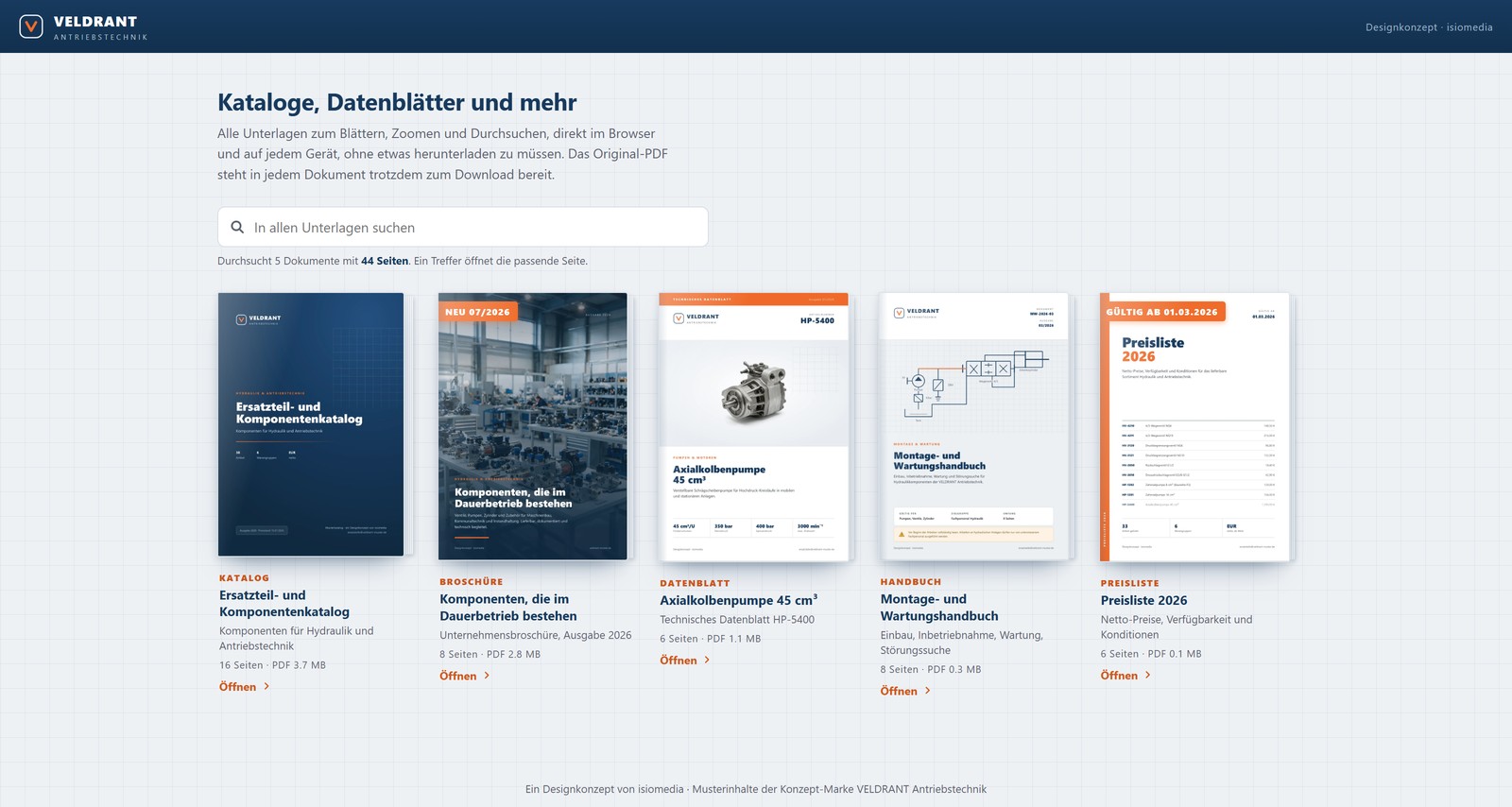Click the magnifier icon in the search field
Image resolution: width=1512 pixels, height=807 pixels.
pos(237,227)
